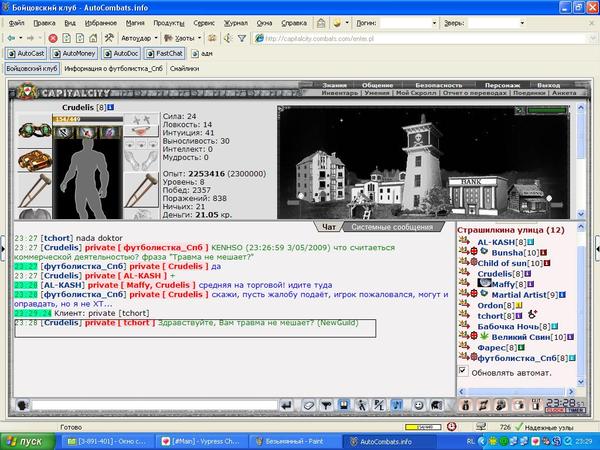Click private message icon beside AL-KASH

[x=464, y=241]
